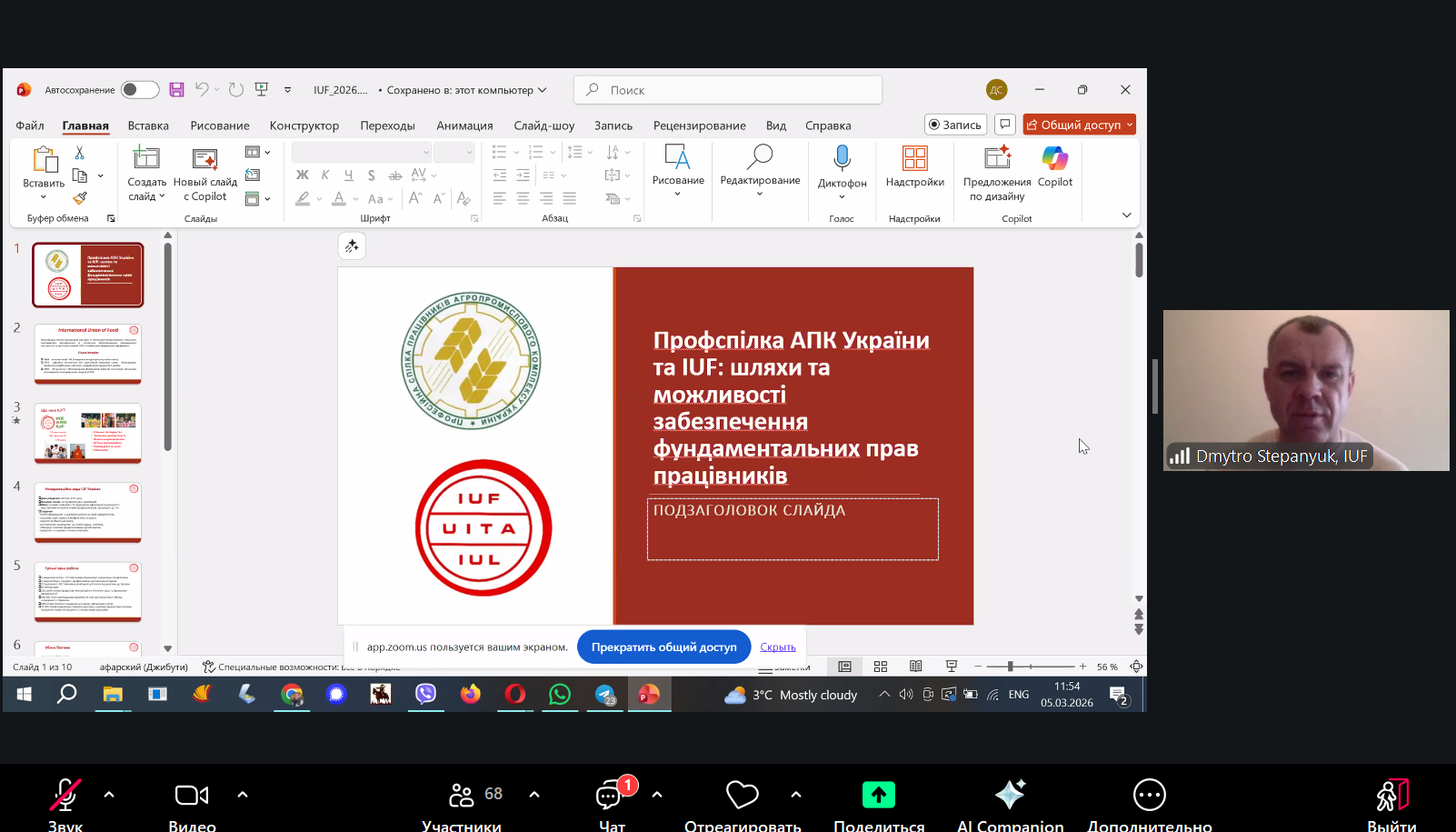Click the Copilot icon in ribbon
1456x832 pixels.
(x=1054, y=160)
